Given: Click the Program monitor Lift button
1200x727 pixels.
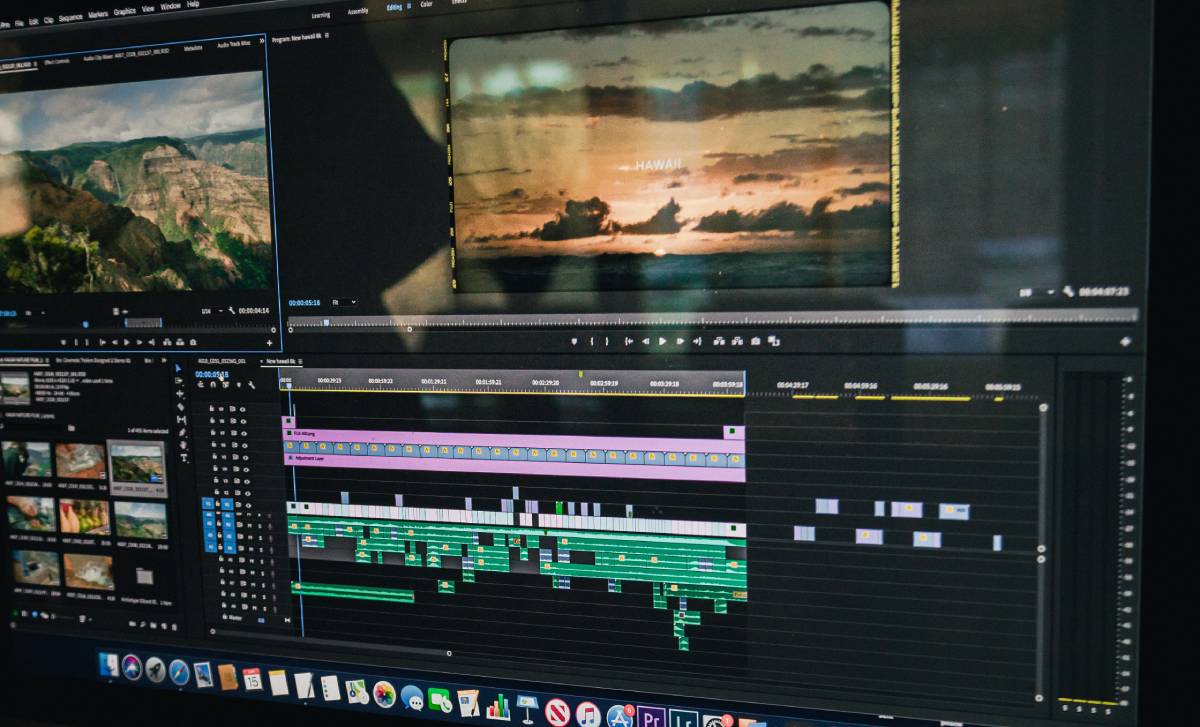Looking at the screenshot, I should [719, 341].
